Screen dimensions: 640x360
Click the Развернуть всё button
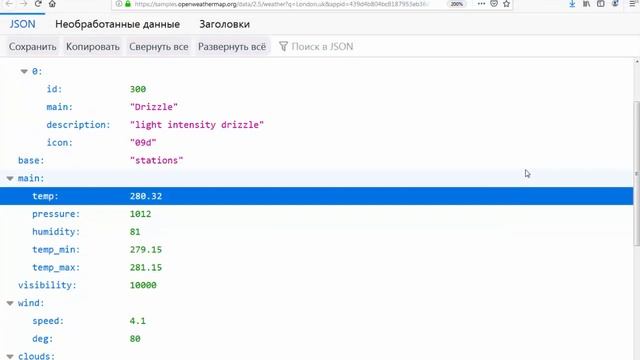(232, 47)
